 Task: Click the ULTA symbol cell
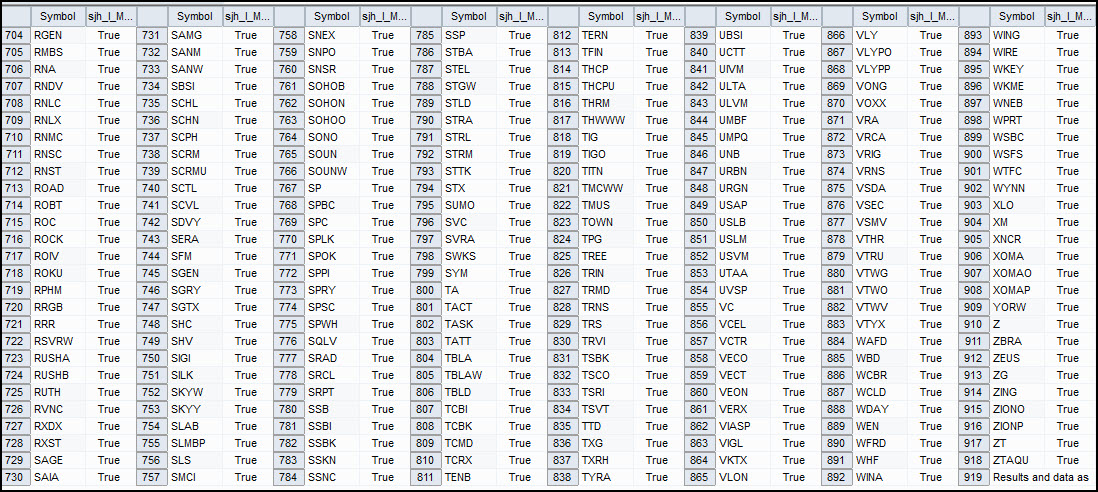[x=744, y=86]
